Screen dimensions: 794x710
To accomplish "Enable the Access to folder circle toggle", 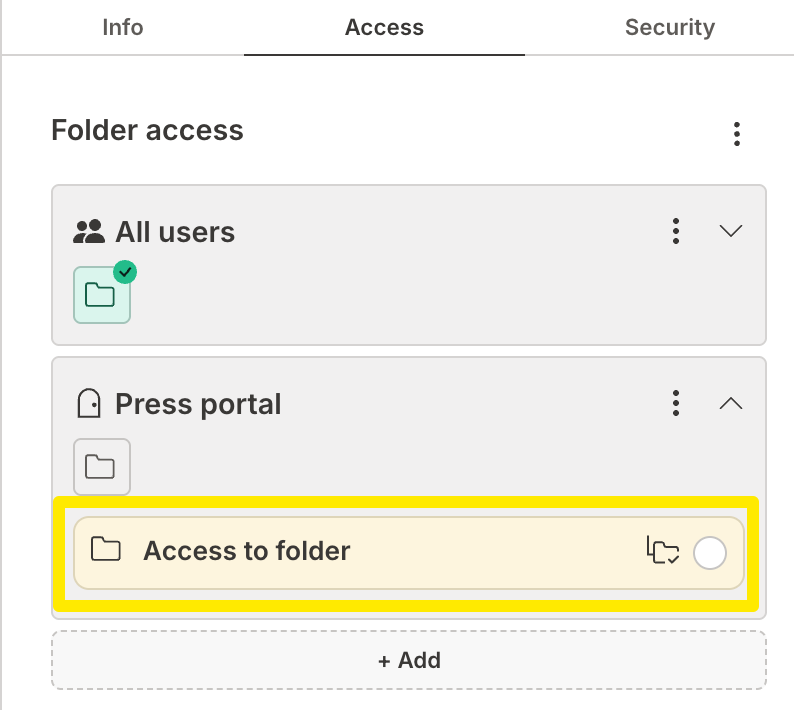I will (710, 552).
